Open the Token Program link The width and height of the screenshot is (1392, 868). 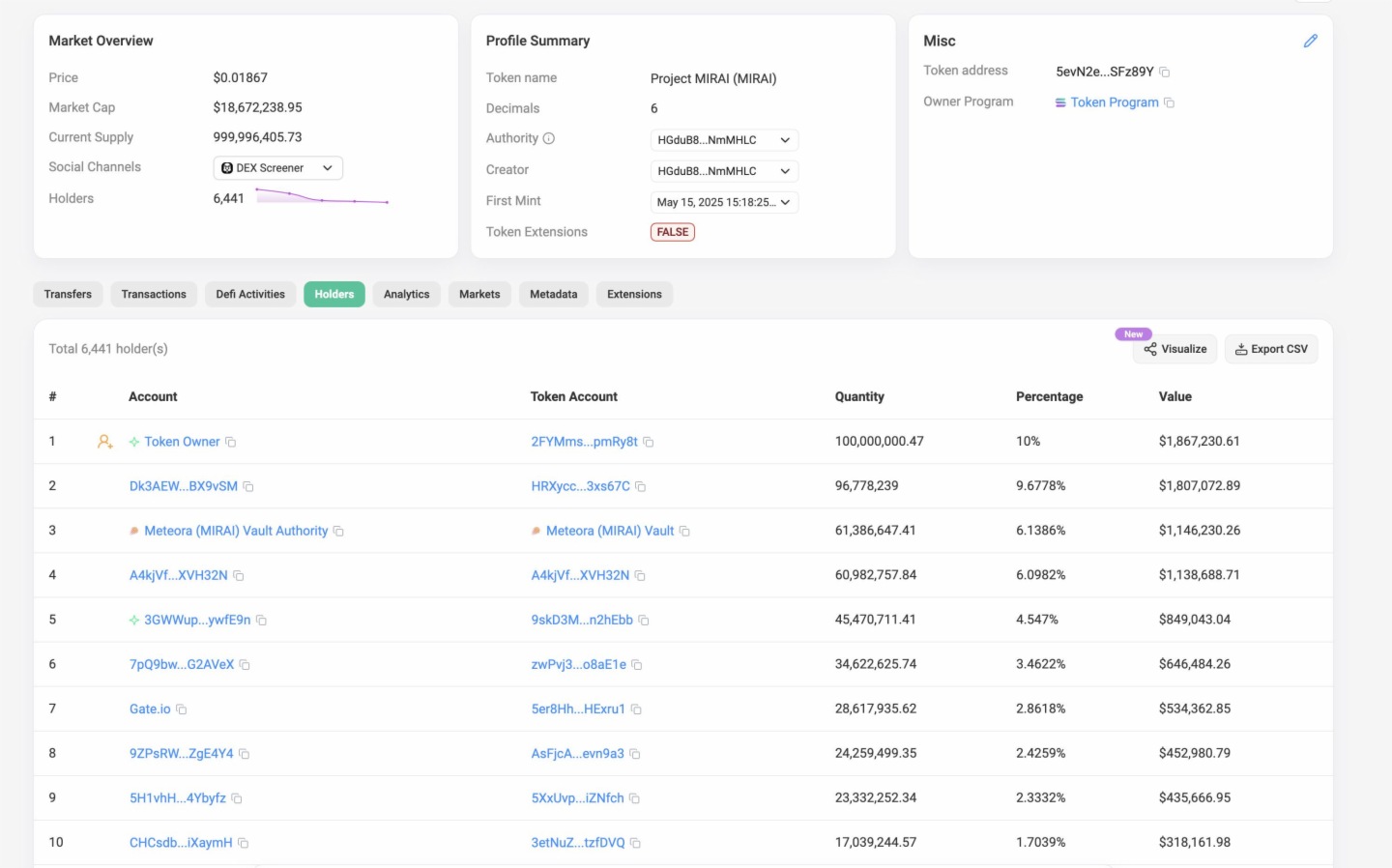point(1114,102)
